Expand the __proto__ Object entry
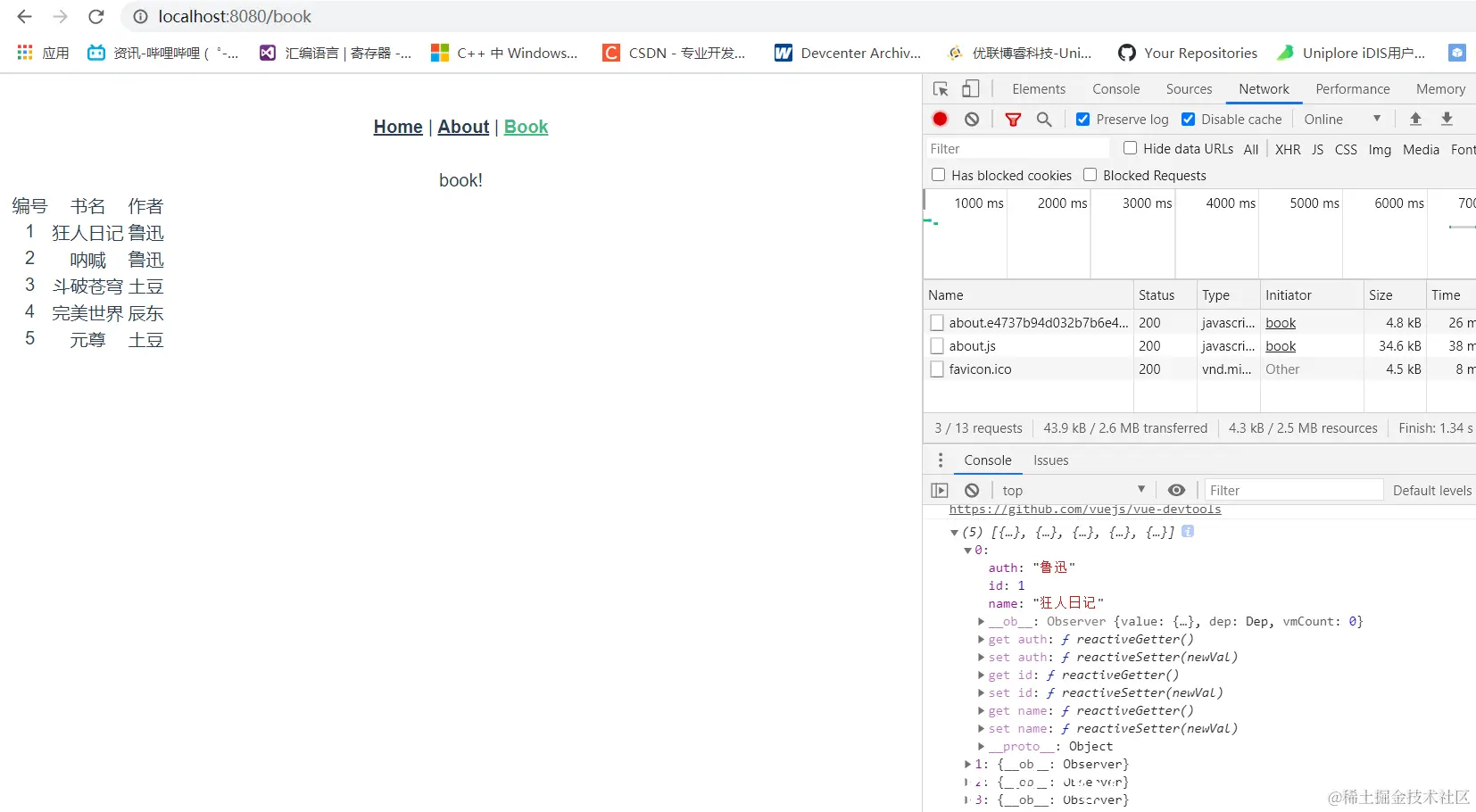The width and height of the screenshot is (1476, 812). pos(982,747)
